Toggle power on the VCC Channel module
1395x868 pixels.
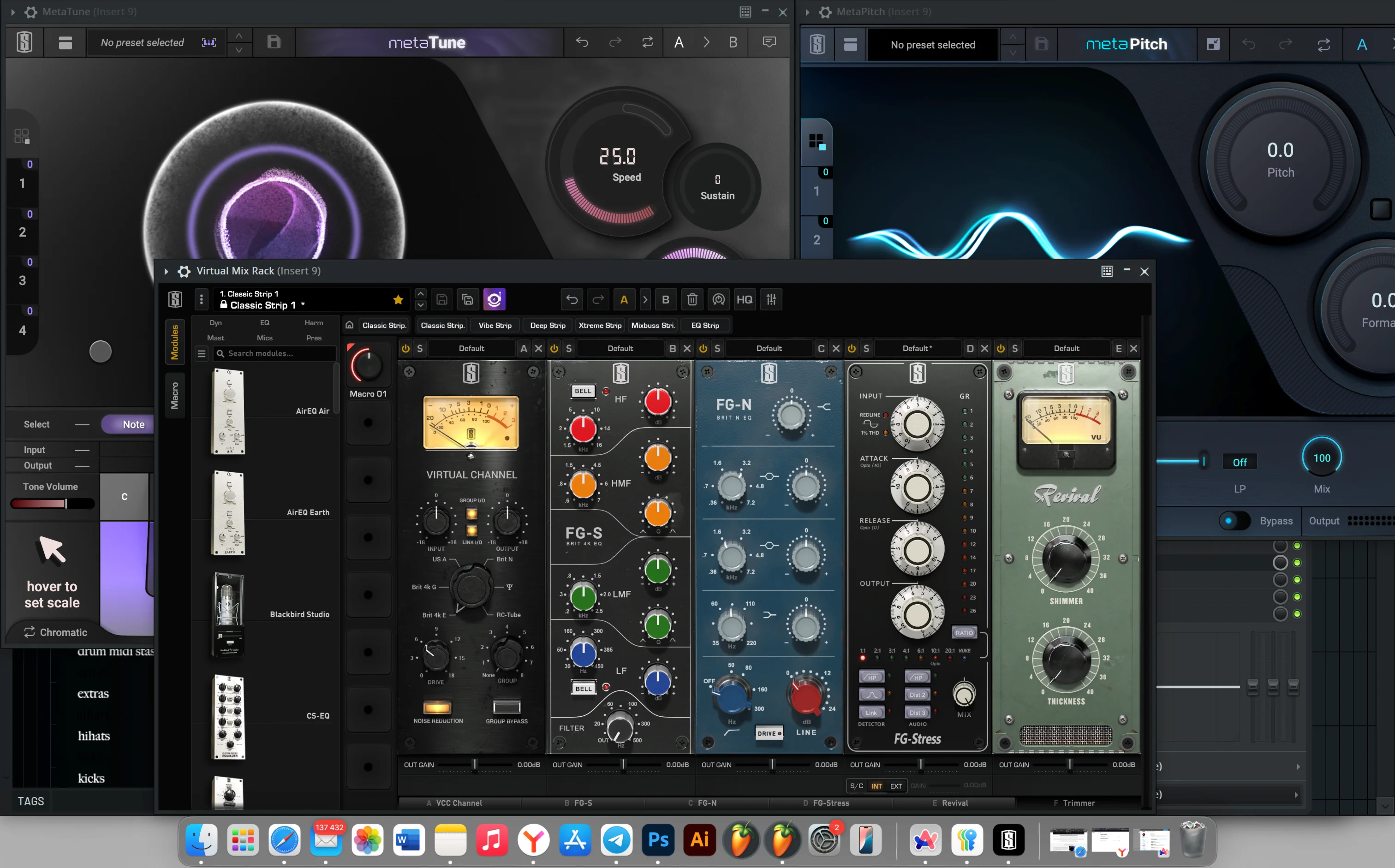[x=406, y=349]
